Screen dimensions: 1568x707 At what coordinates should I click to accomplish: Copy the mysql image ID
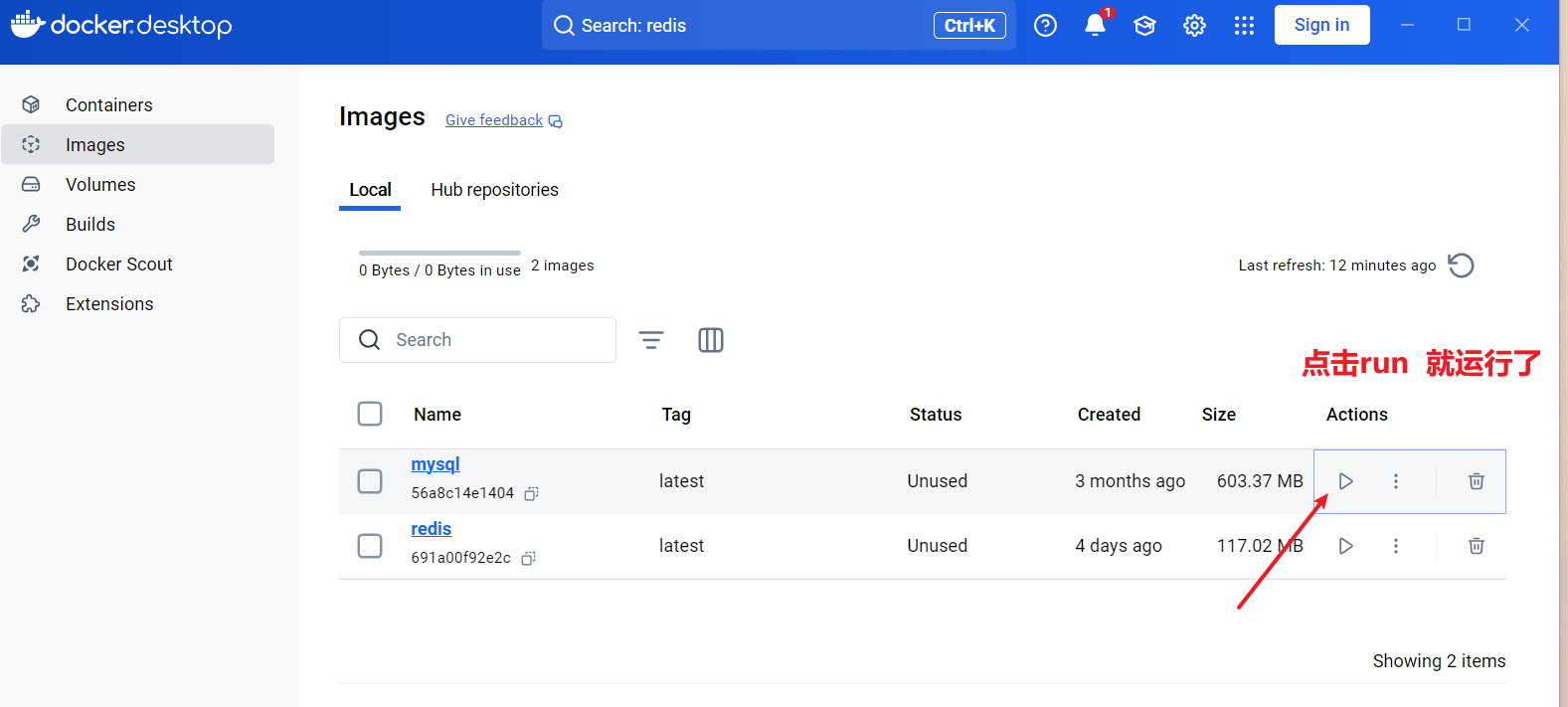point(532,493)
